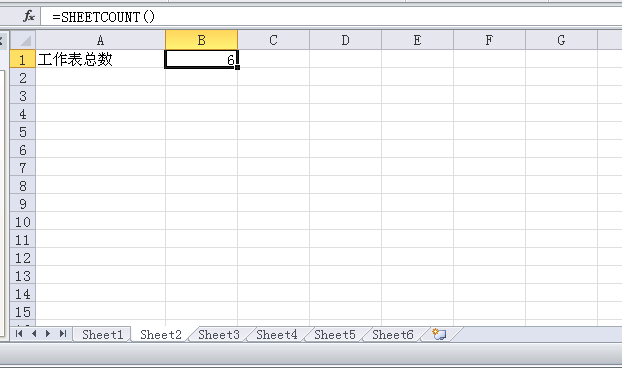Screen dimensions: 622x368
Task: Open the Sheet3 tab
Action: (219, 335)
